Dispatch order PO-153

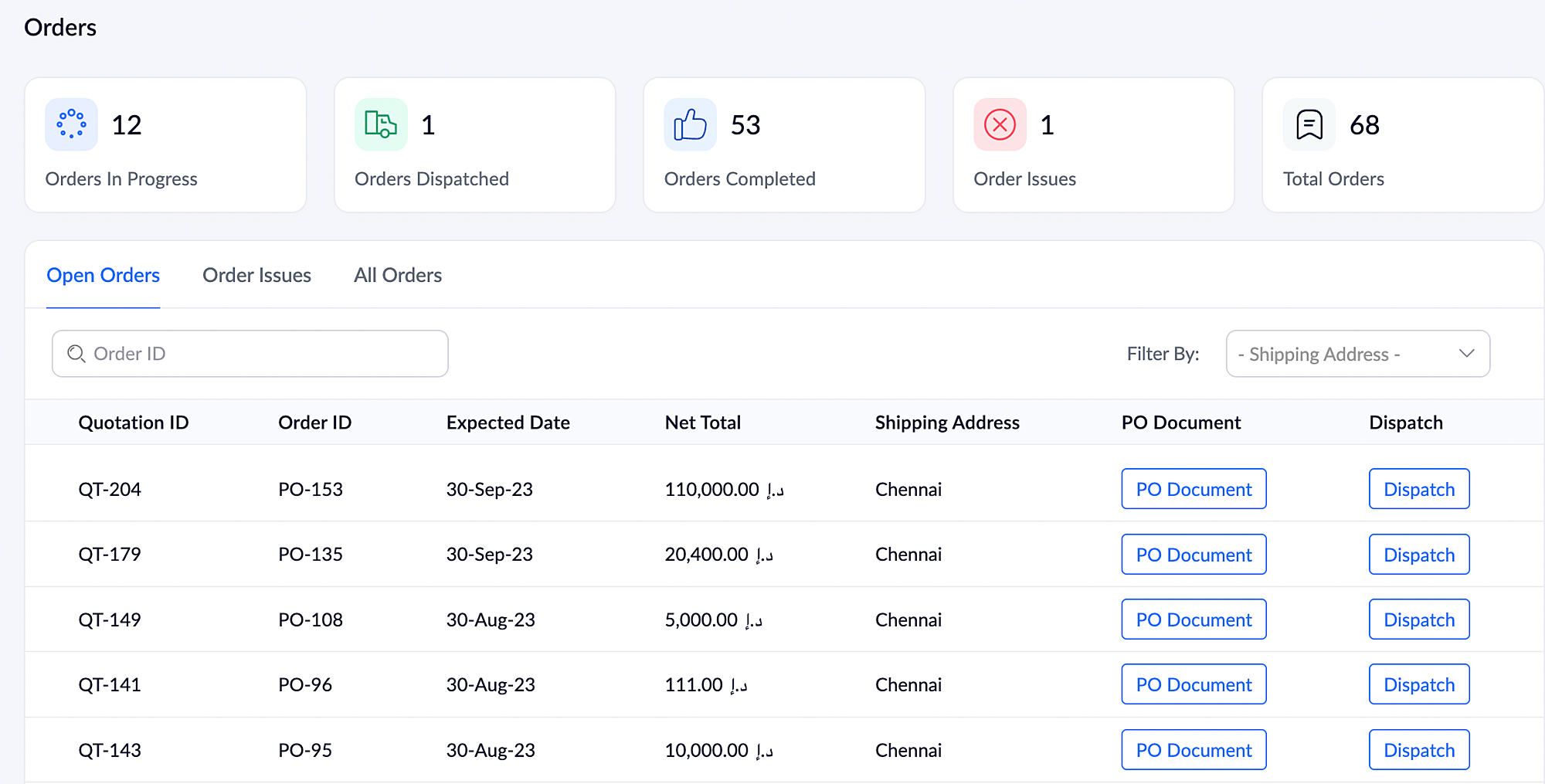pos(1418,489)
